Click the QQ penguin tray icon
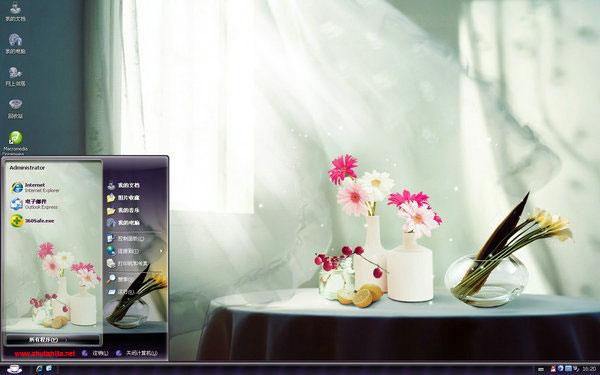Image resolution: width=600 pixels, height=375 pixels. [553, 368]
